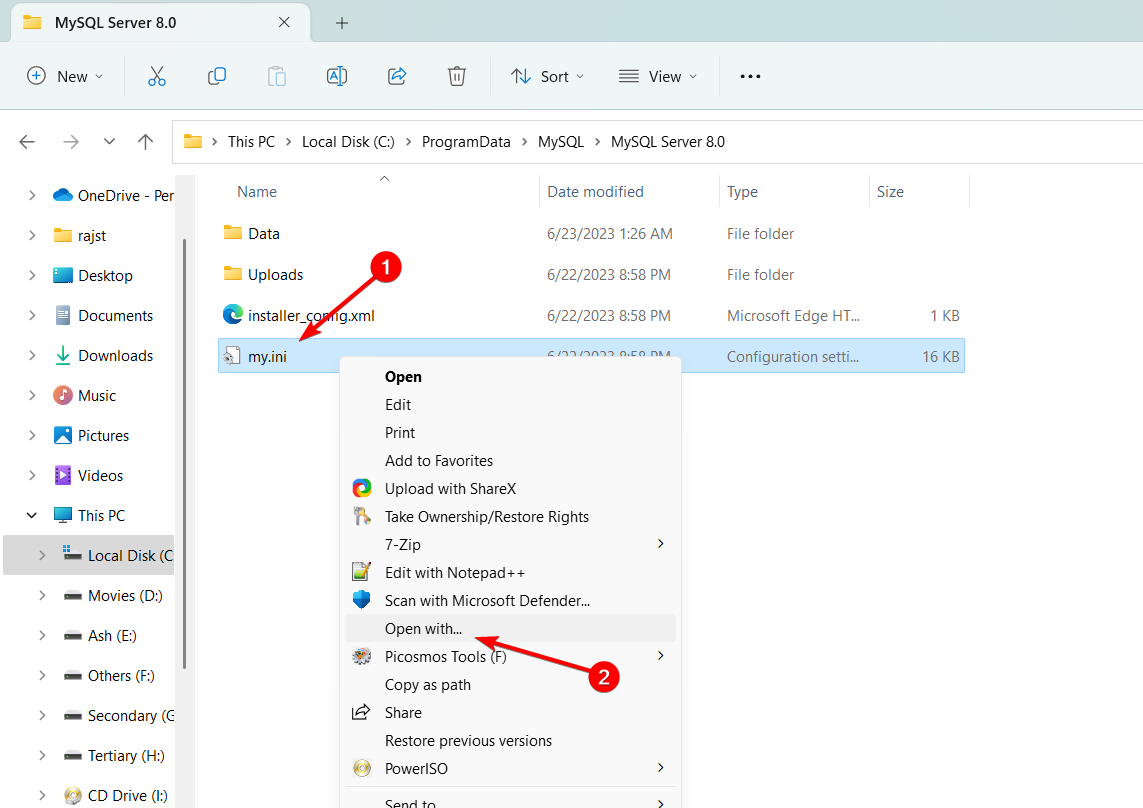Image resolution: width=1143 pixels, height=808 pixels.
Task: Click the Delete trash icon
Action: pos(456,76)
